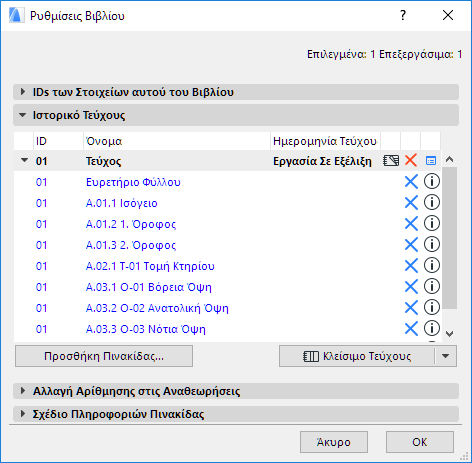Viewport: 472px width, 463px height.
Task: Click the Ημερομηνία Τεύχους column header
Action: pos(325,141)
